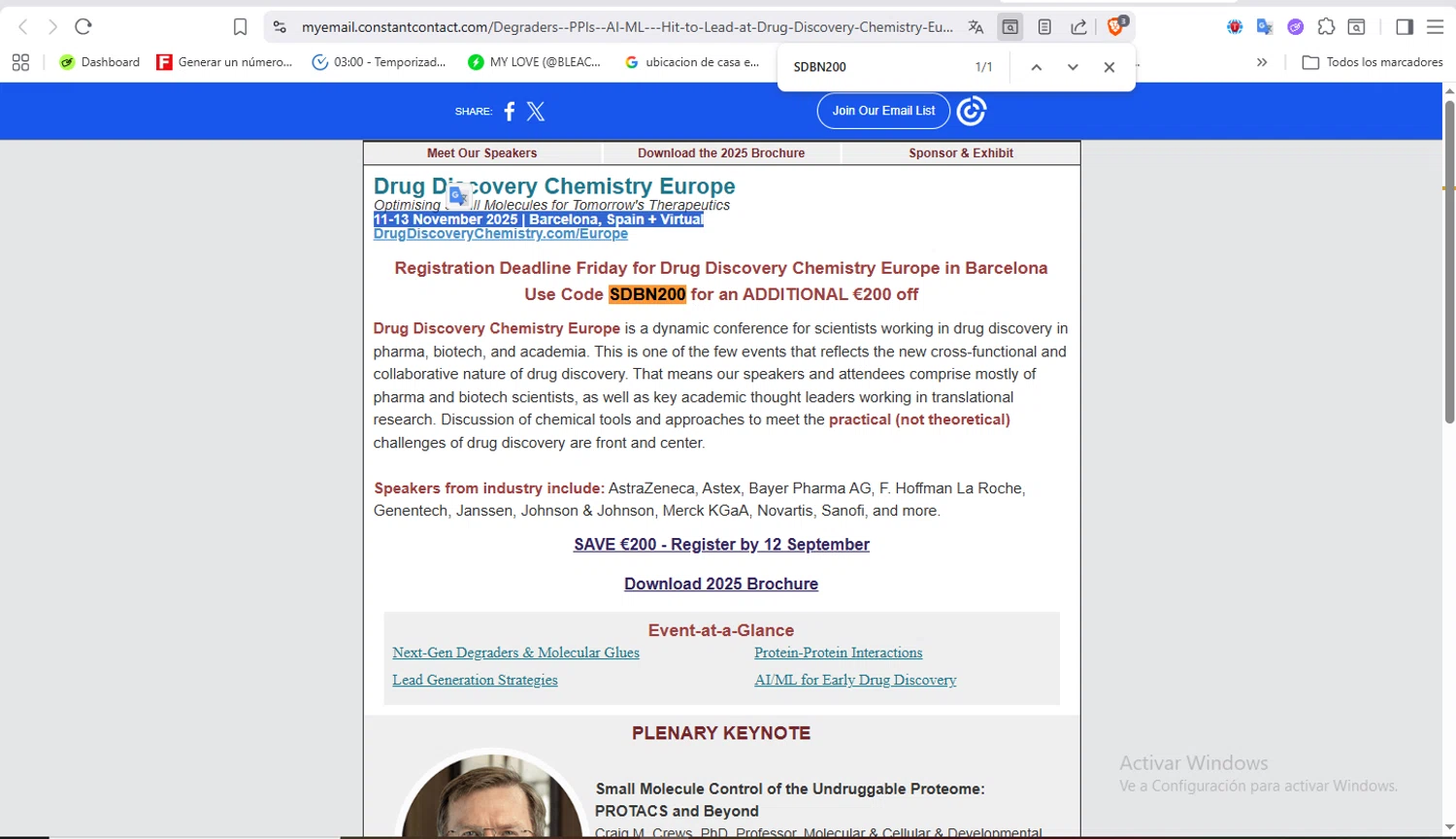Viewport: 1456px width, 839px height.
Task: Share the email on X
Action: (536, 111)
